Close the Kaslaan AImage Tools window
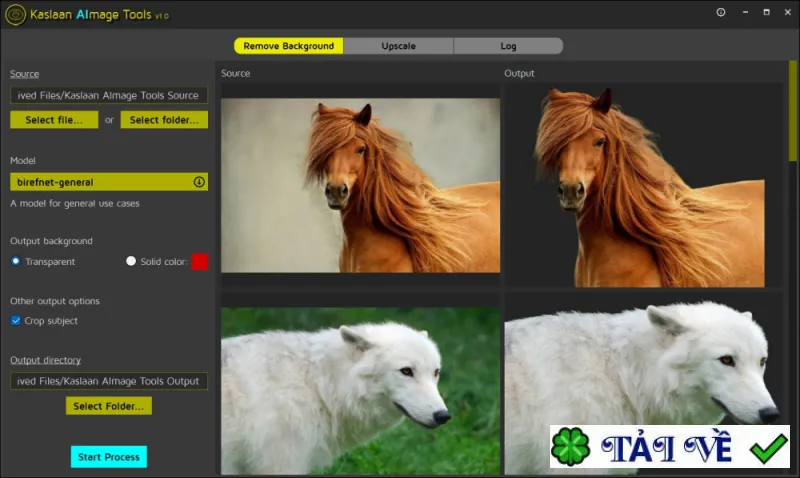This screenshot has width=800, height=478. 787,12
